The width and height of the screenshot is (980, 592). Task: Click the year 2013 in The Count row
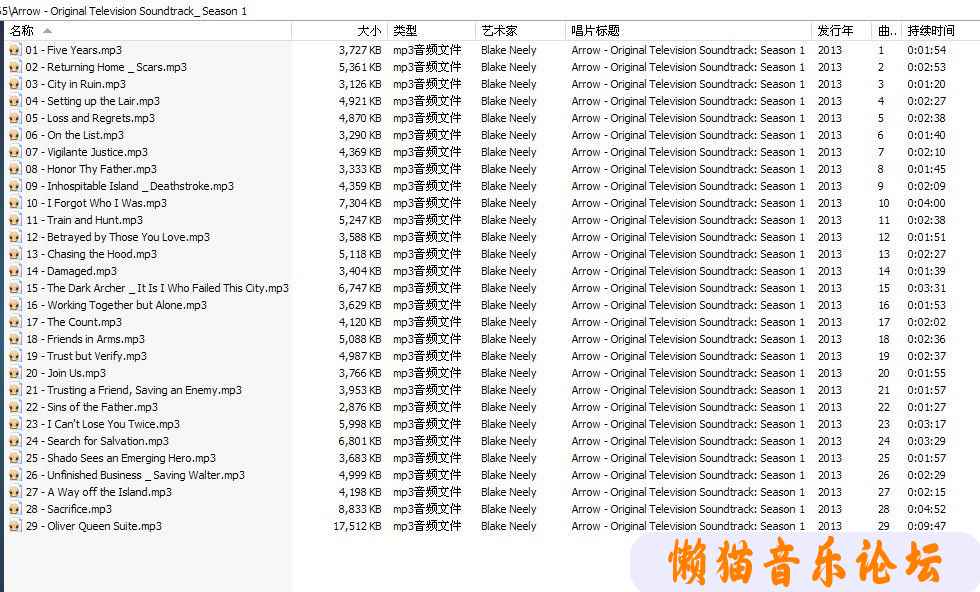[x=829, y=322]
